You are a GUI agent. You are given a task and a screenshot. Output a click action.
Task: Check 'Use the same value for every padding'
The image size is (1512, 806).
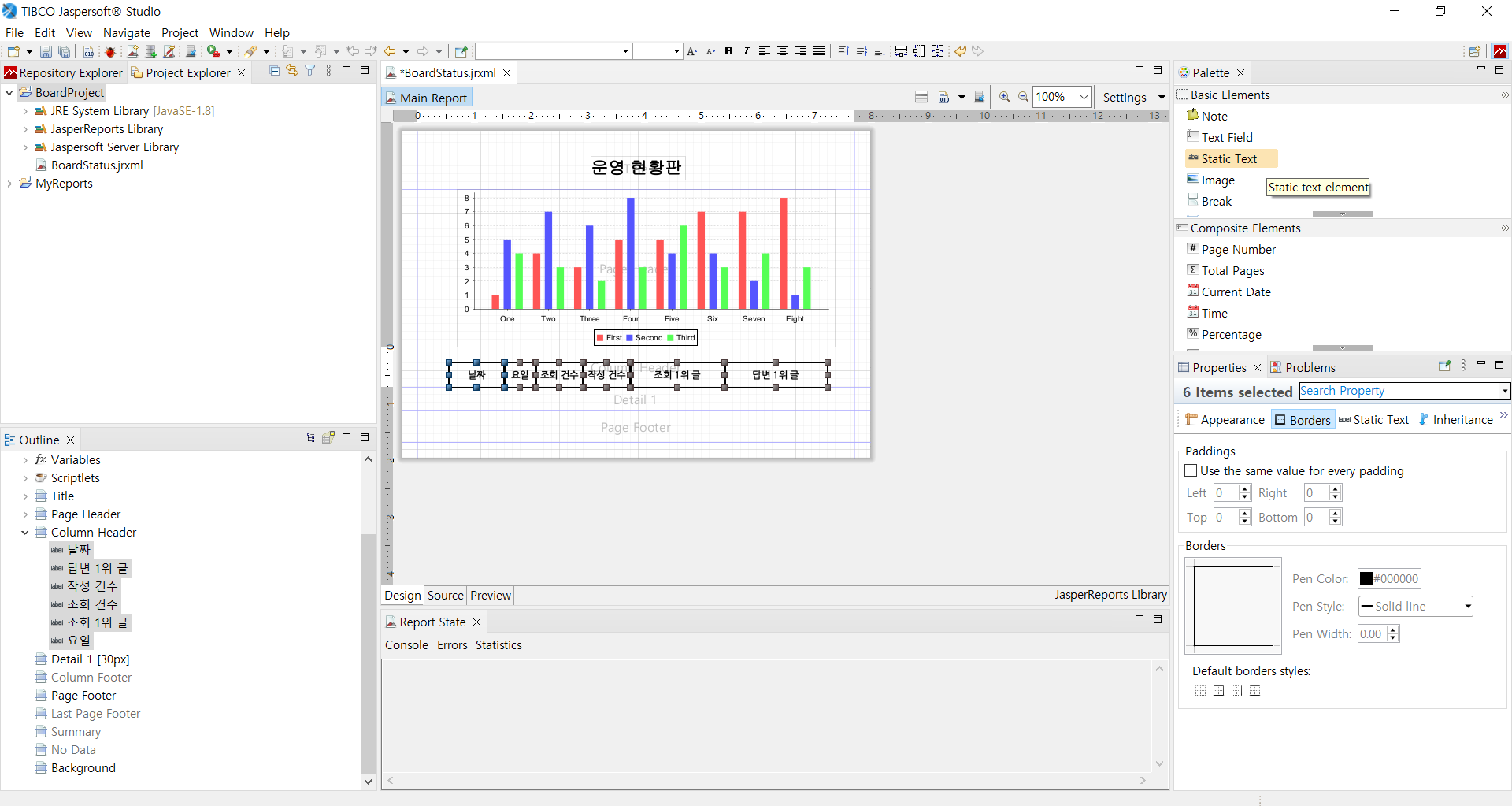(1191, 471)
